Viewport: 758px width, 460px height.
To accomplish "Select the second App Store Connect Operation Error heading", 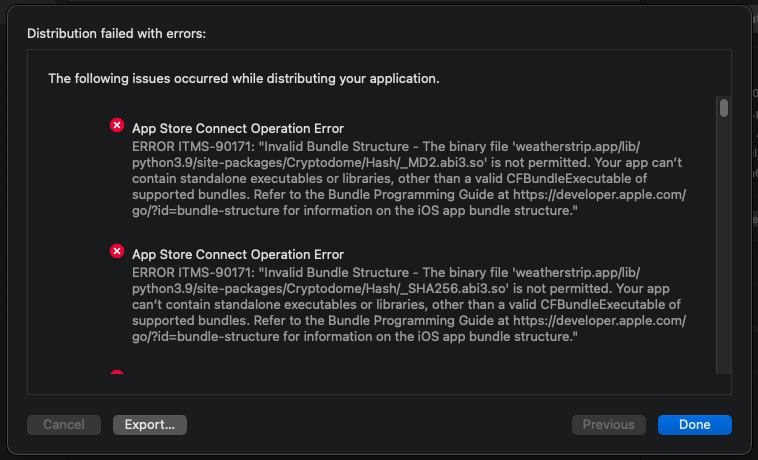I will pos(238,255).
